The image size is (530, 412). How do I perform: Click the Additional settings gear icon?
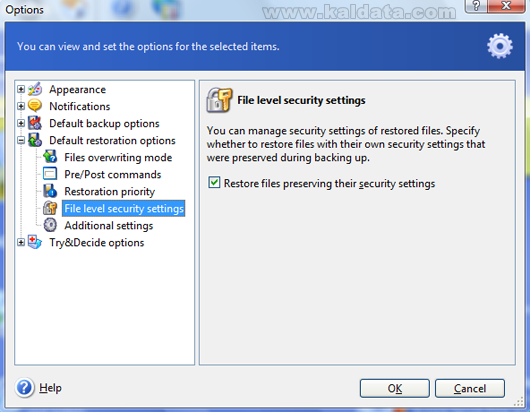point(50,225)
